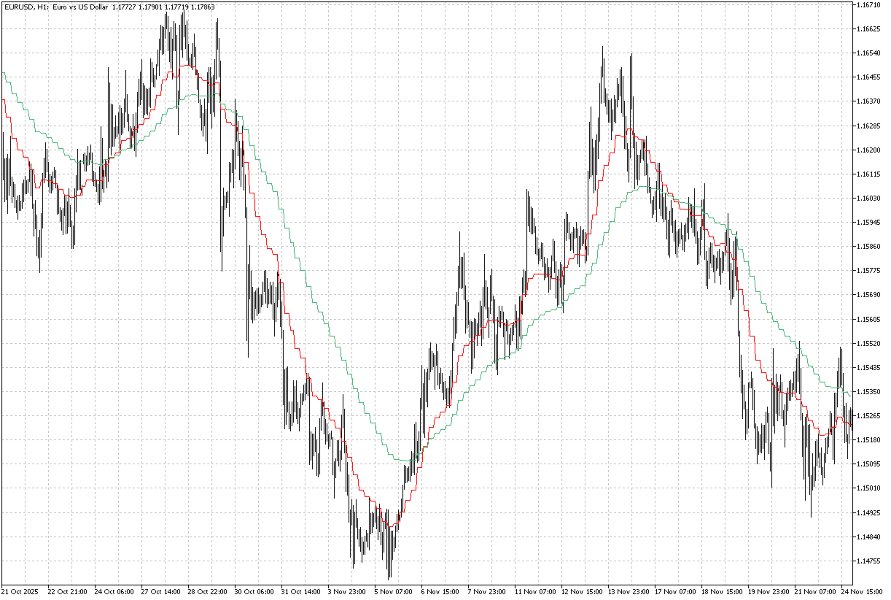Select the bid price 1.17727 in the header
Viewport: 891px width, 600px height.
click(x=124, y=6)
